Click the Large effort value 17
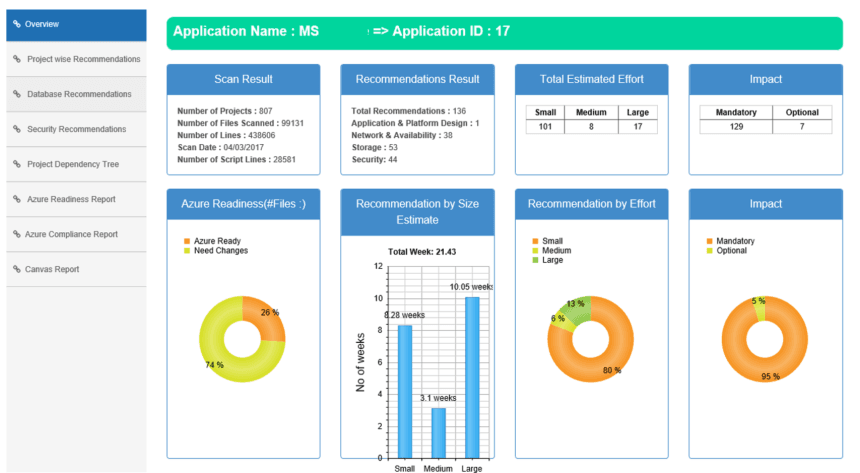The image size is (860, 473). click(x=638, y=127)
